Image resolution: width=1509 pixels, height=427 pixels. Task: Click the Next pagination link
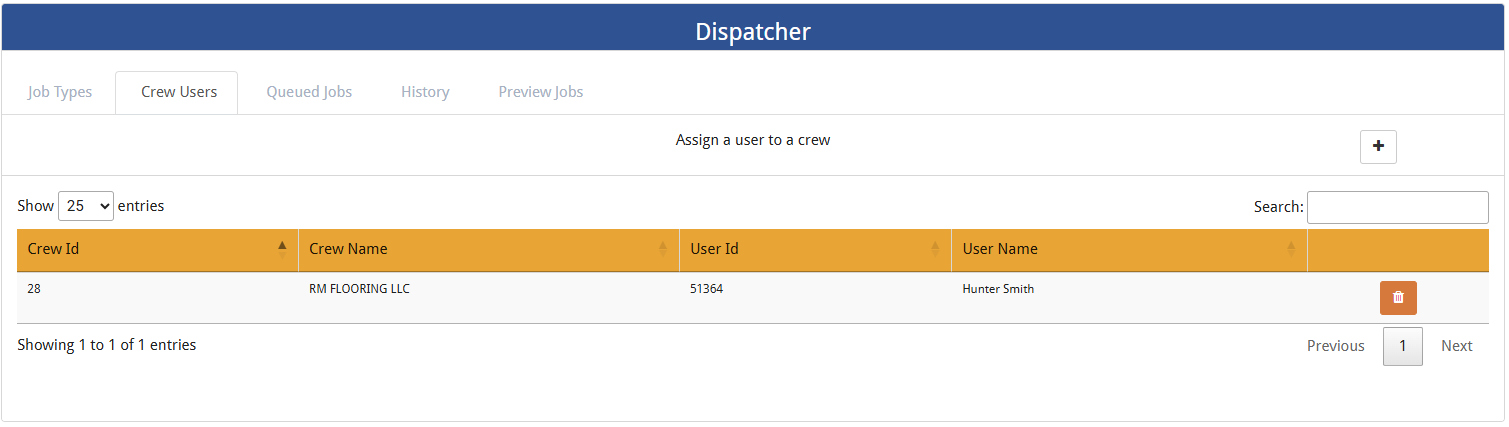(1456, 346)
